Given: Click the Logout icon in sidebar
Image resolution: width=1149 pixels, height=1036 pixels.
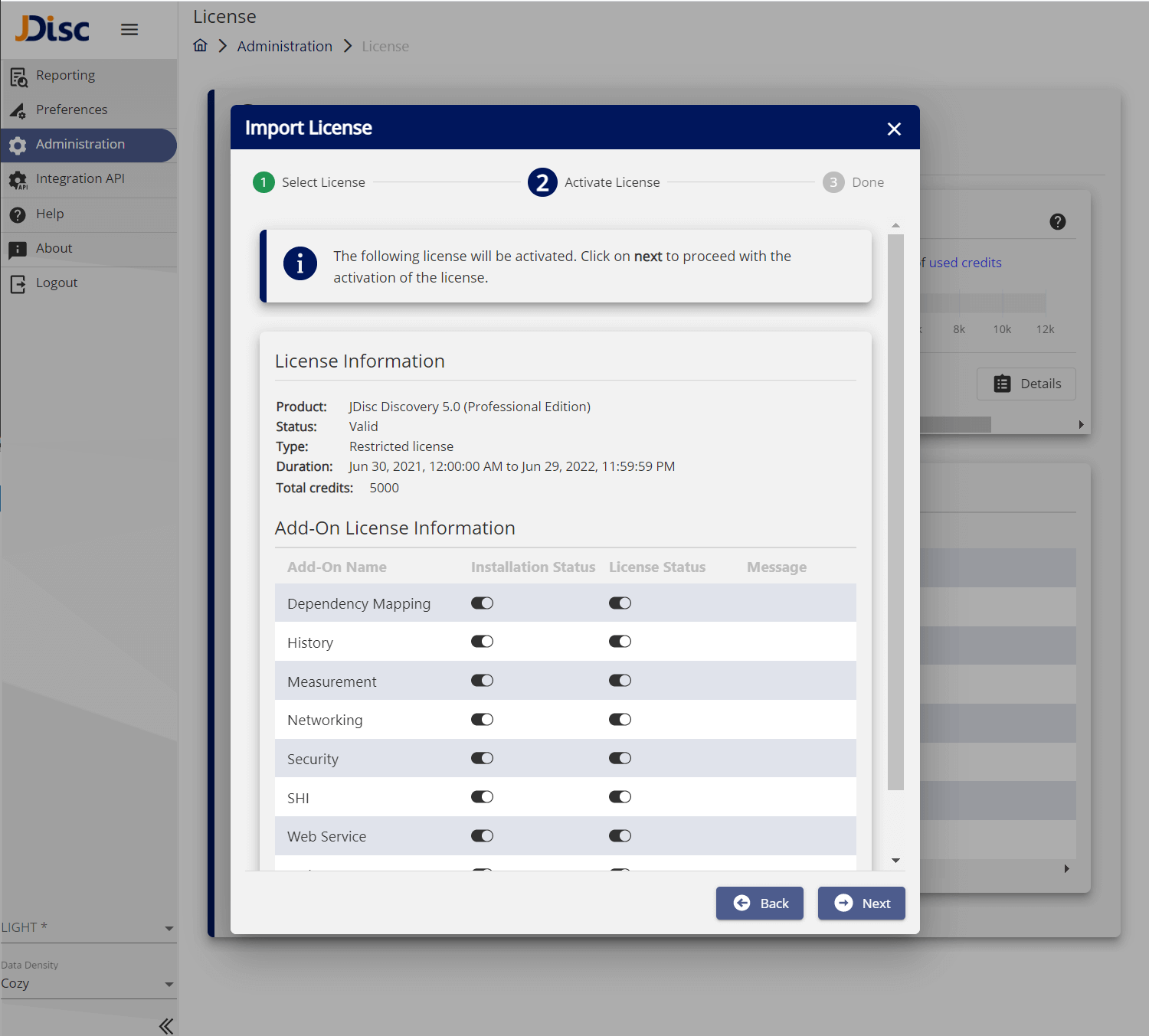Looking at the screenshot, I should click(x=18, y=284).
